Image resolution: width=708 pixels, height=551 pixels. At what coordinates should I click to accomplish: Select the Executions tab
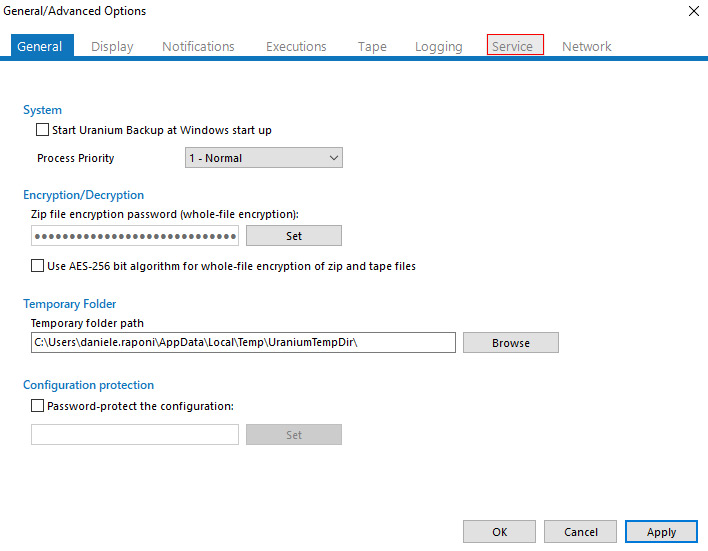click(296, 46)
